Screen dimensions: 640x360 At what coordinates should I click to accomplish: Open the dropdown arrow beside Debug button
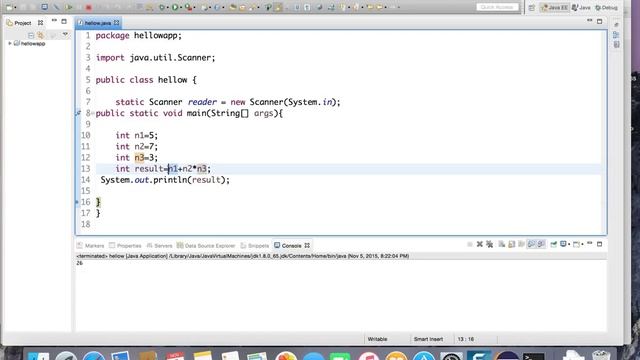pos(168,7)
